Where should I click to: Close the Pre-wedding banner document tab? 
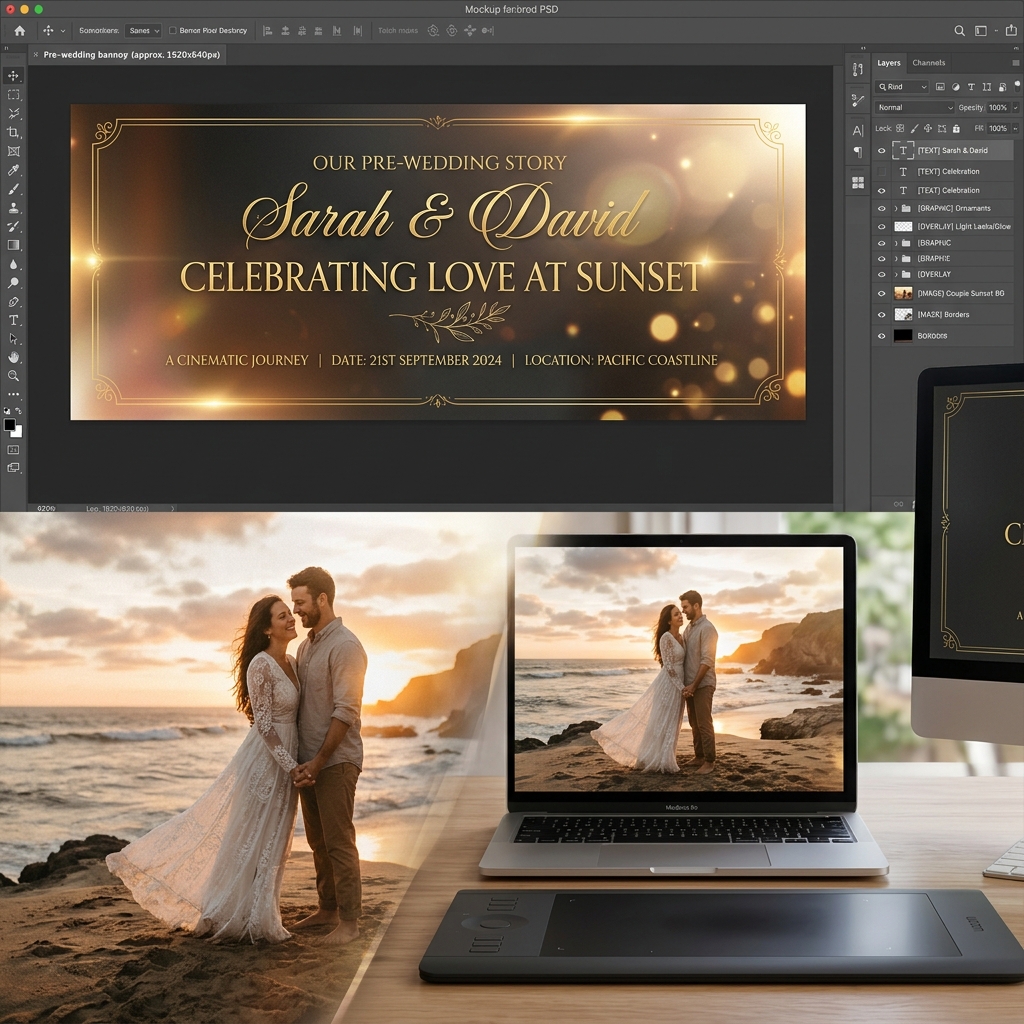pos(36,55)
